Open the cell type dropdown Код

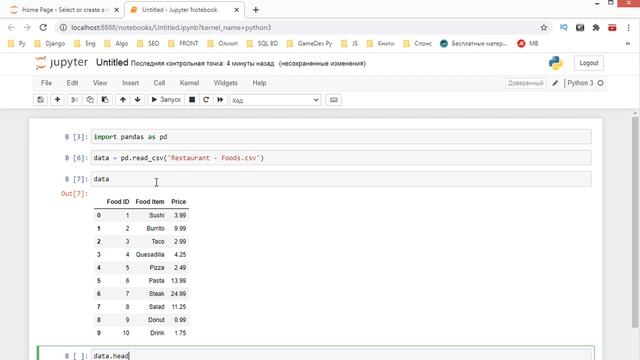coord(276,100)
